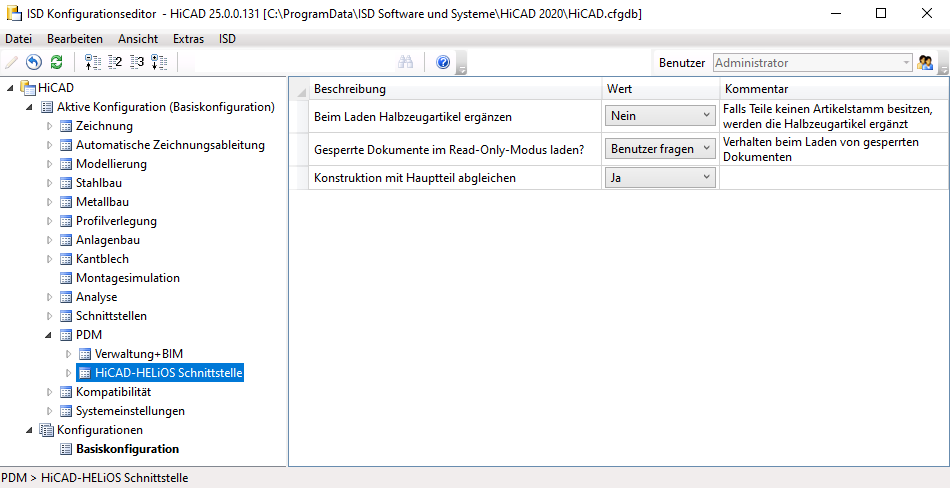The image size is (950, 488).
Task: Click the binoculars search icon
Action: coord(405,62)
